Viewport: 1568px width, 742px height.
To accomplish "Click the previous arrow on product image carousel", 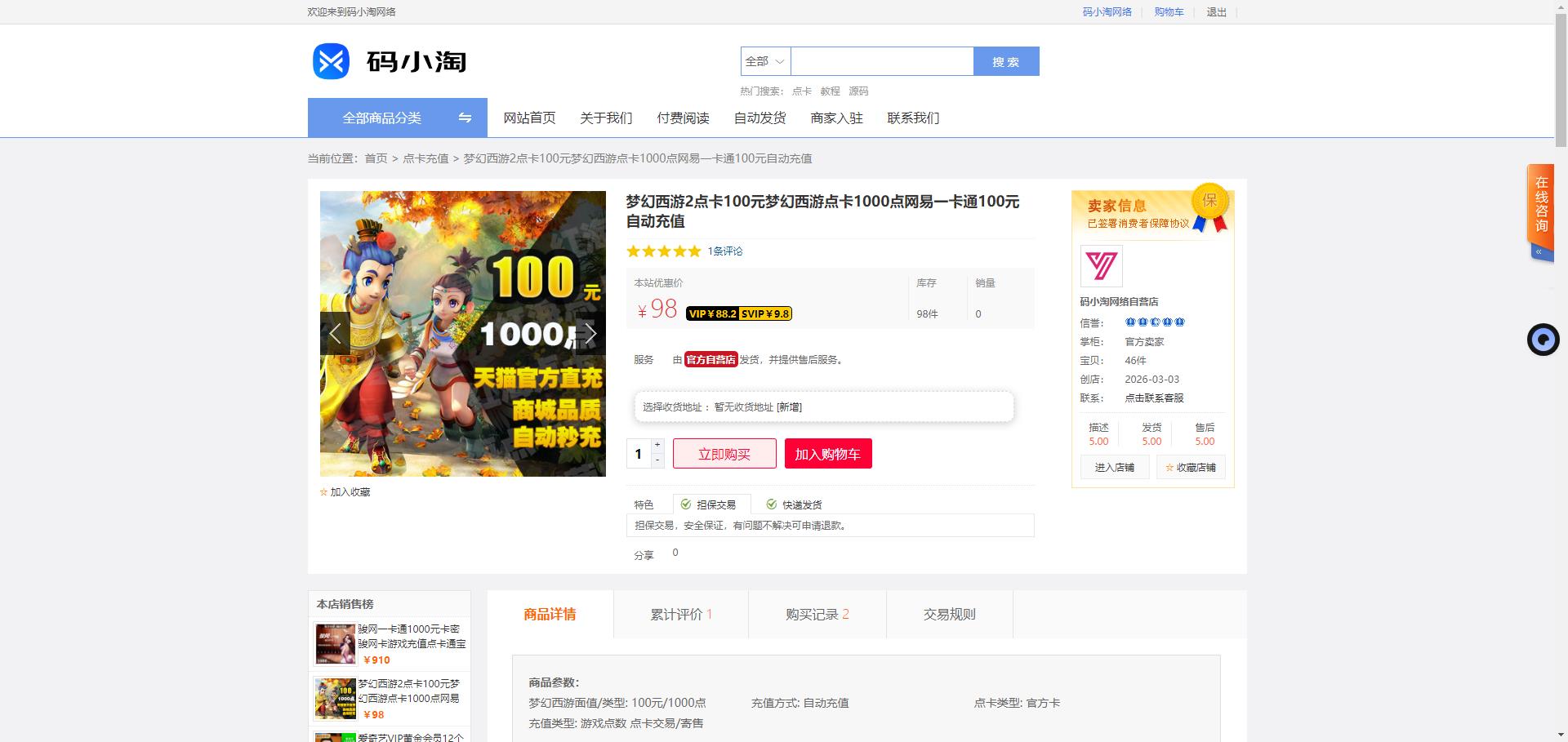I will point(335,333).
